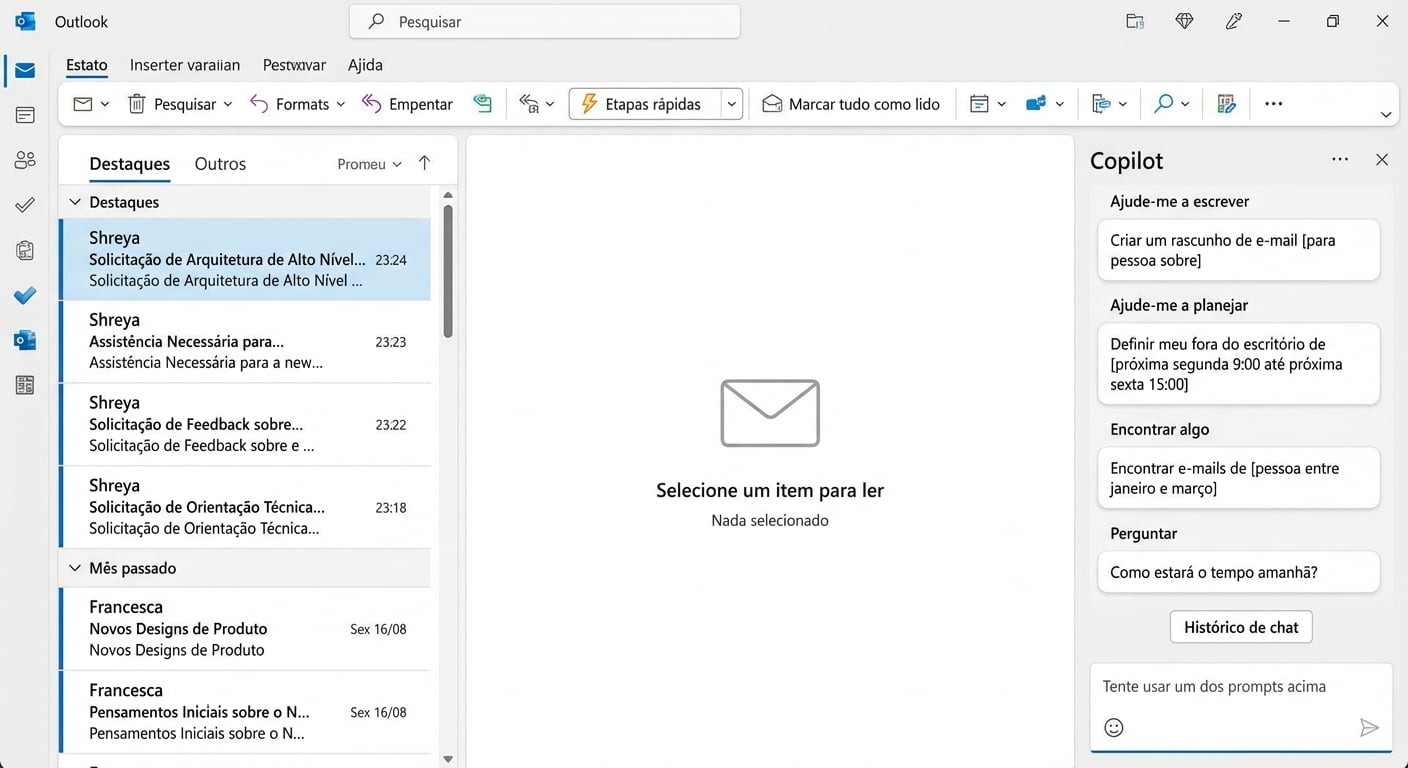Insert an emoji in the Copilot input

(x=1114, y=727)
